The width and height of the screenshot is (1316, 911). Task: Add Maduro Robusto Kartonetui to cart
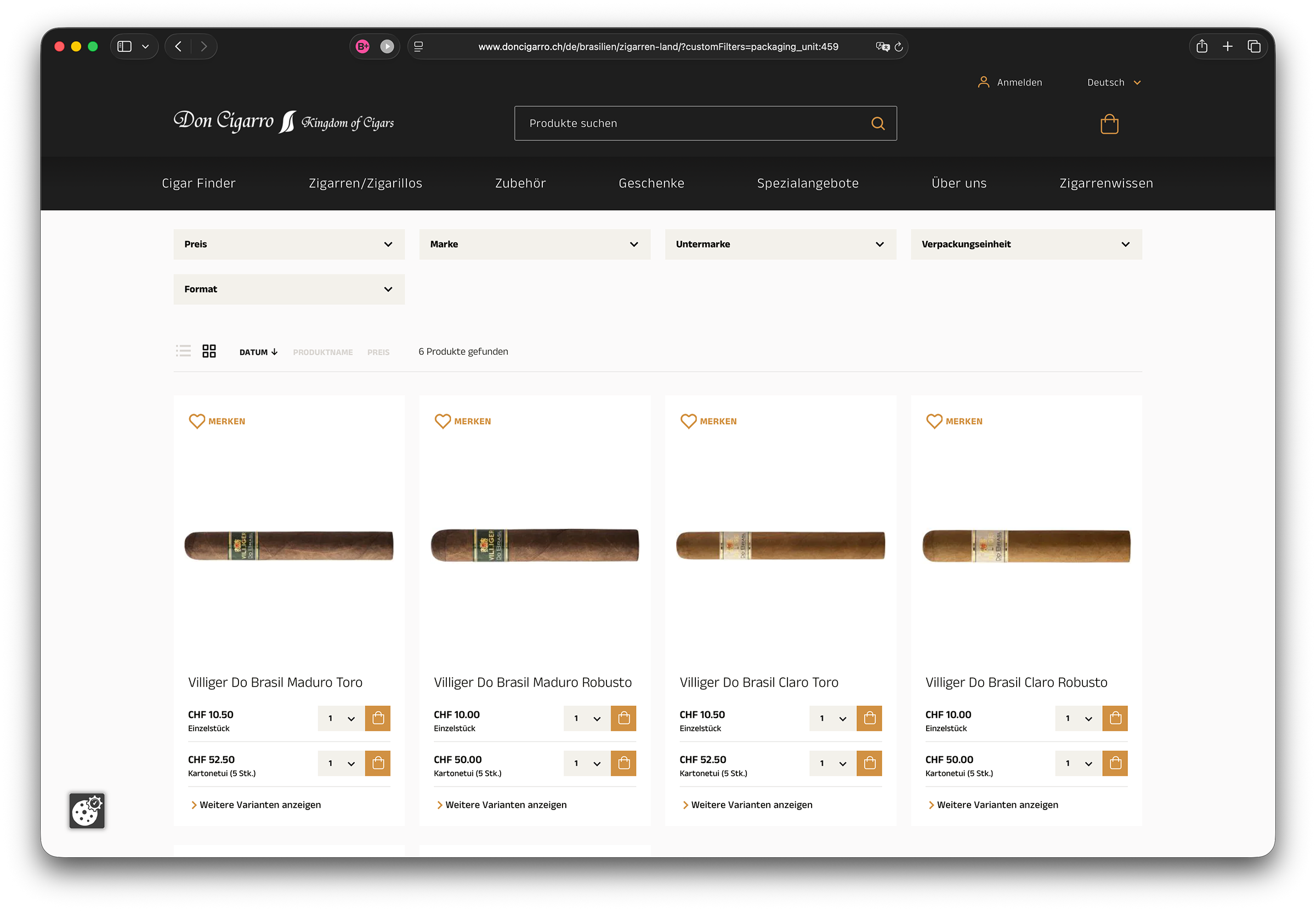pos(623,763)
